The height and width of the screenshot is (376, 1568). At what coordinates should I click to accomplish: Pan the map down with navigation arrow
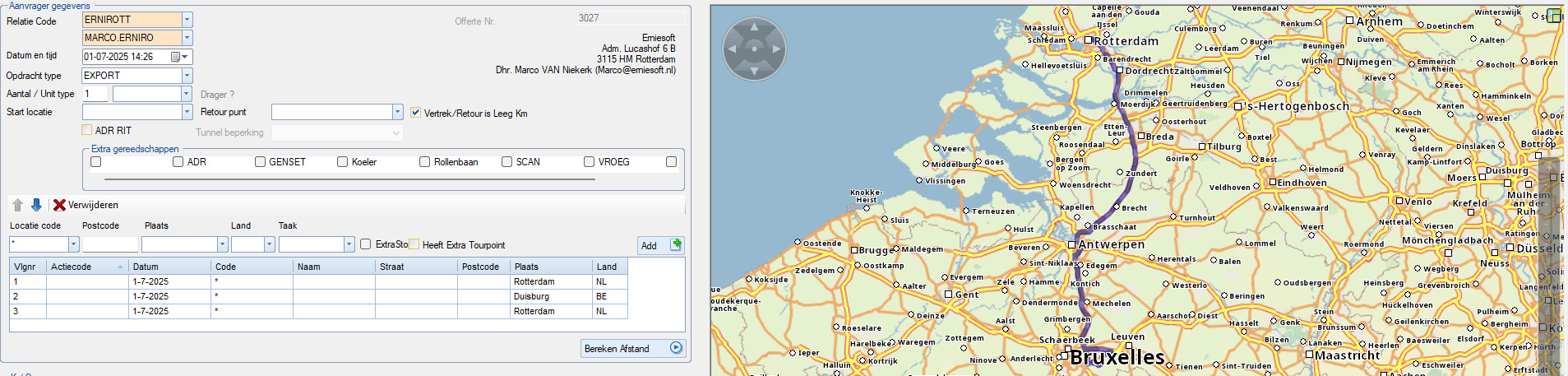pos(754,70)
